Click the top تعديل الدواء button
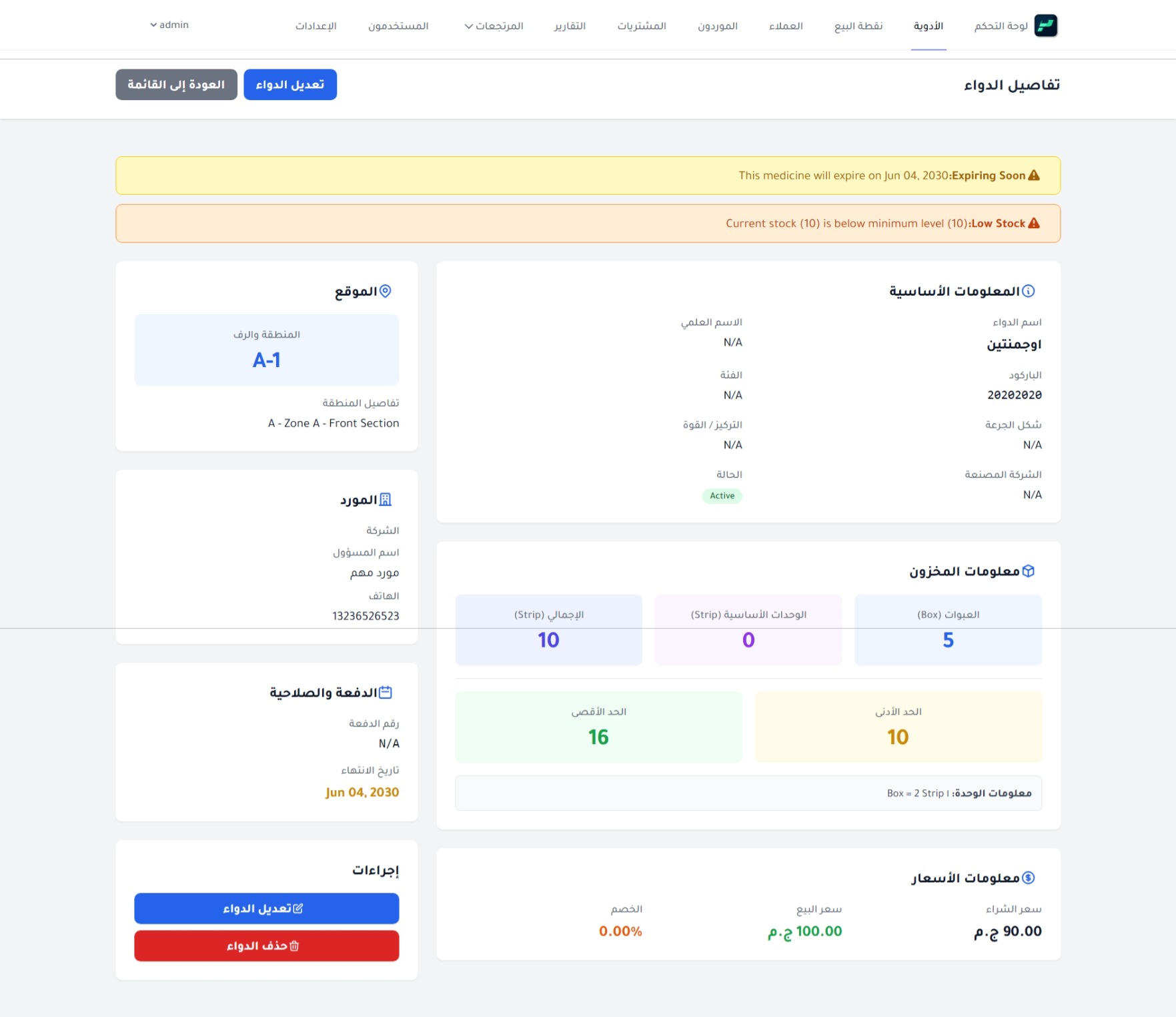The image size is (1176, 1017). click(290, 85)
